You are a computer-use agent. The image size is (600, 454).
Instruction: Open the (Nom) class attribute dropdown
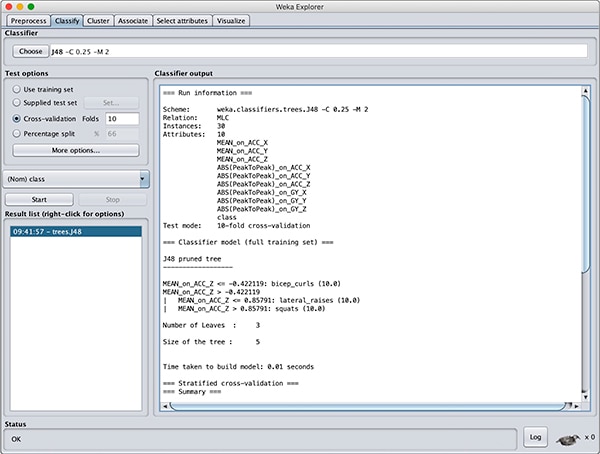point(76,179)
